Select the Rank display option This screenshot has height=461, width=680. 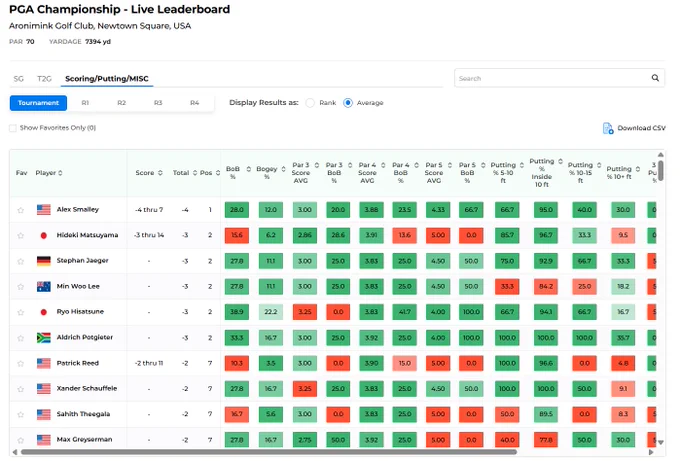310,103
